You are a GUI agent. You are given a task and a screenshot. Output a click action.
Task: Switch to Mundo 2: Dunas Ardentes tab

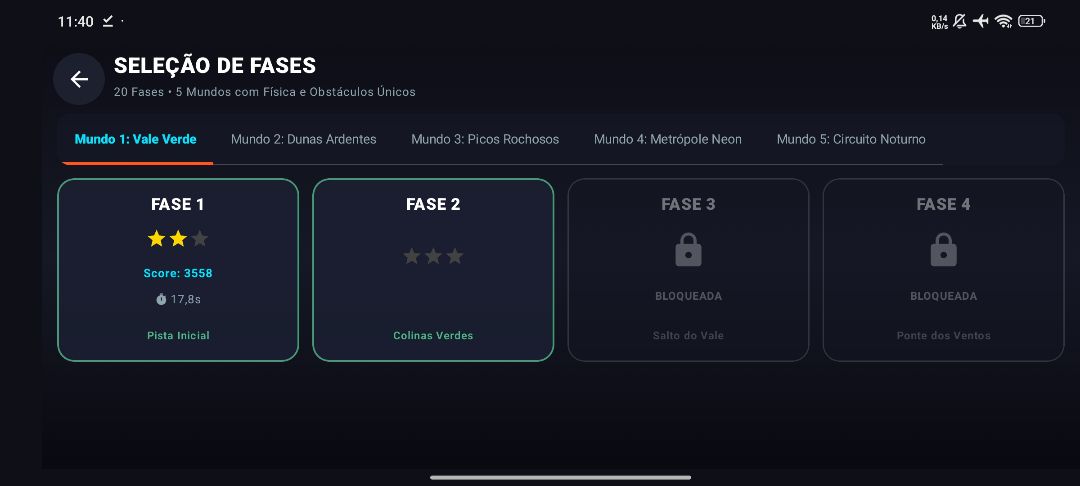[304, 139]
